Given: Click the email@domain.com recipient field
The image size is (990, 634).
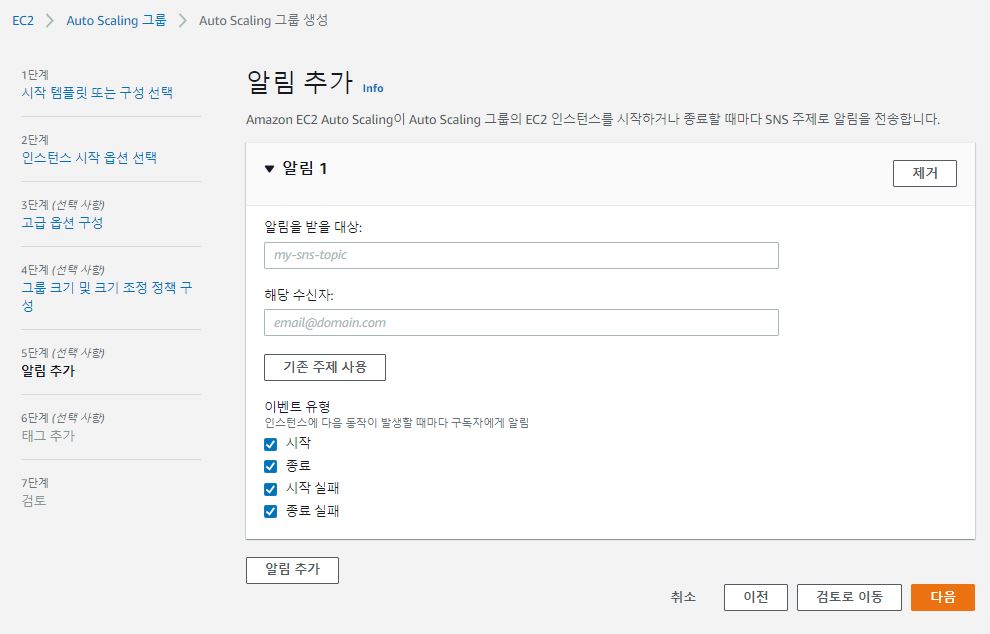Looking at the screenshot, I should (x=521, y=323).
